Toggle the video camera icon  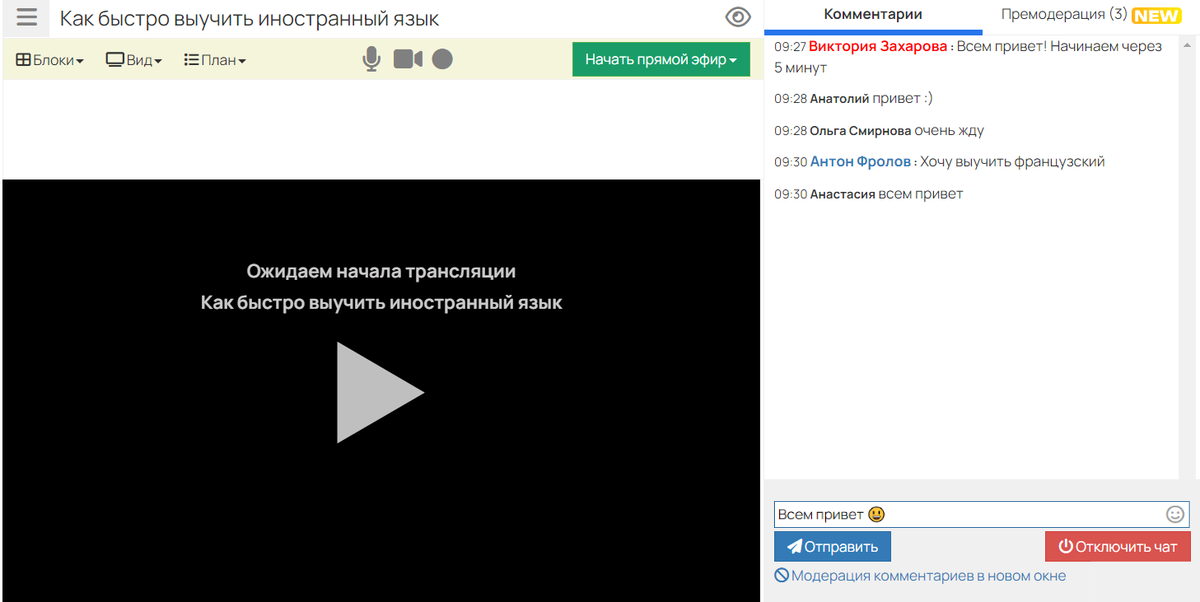408,59
